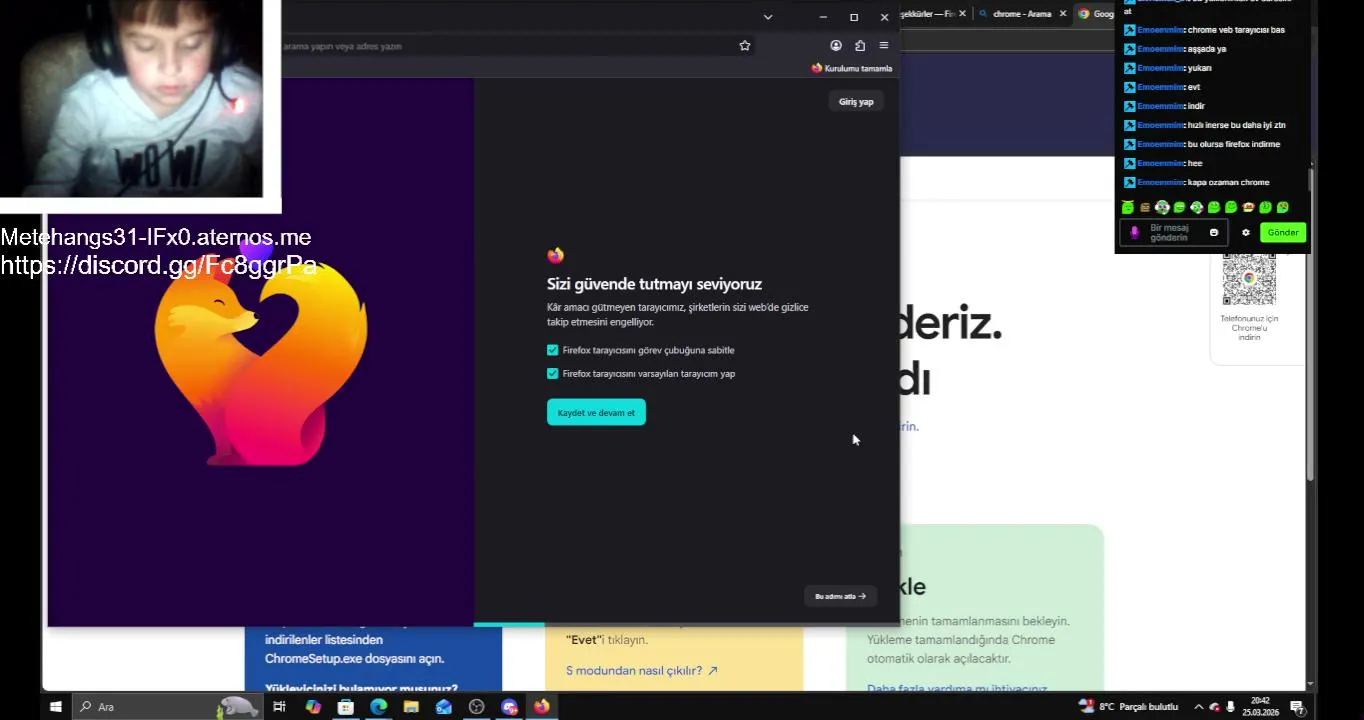
Task: Close the Teşekkürler Firefox tab
Action: (963, 14)
